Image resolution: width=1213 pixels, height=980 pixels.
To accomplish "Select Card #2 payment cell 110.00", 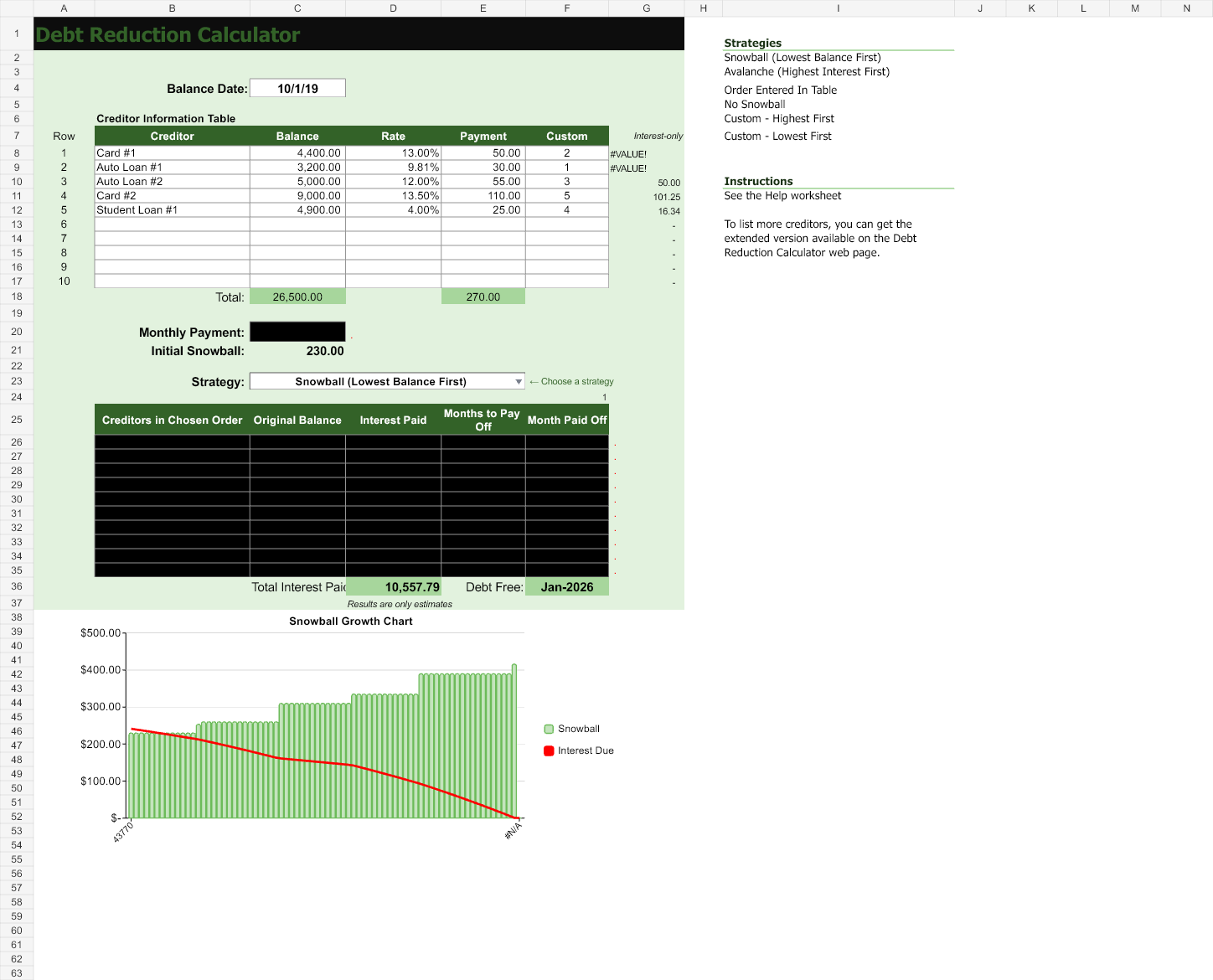I will tap(483, 196).
